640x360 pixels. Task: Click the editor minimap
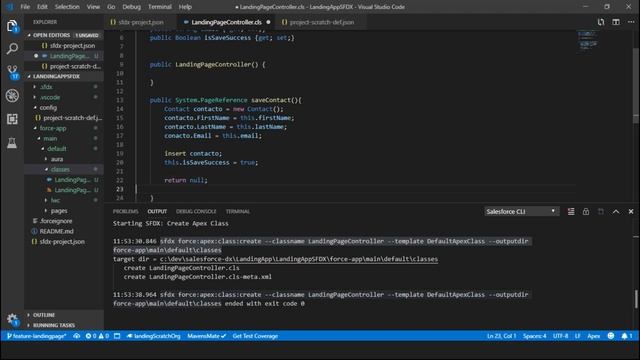tap(588, 41)
